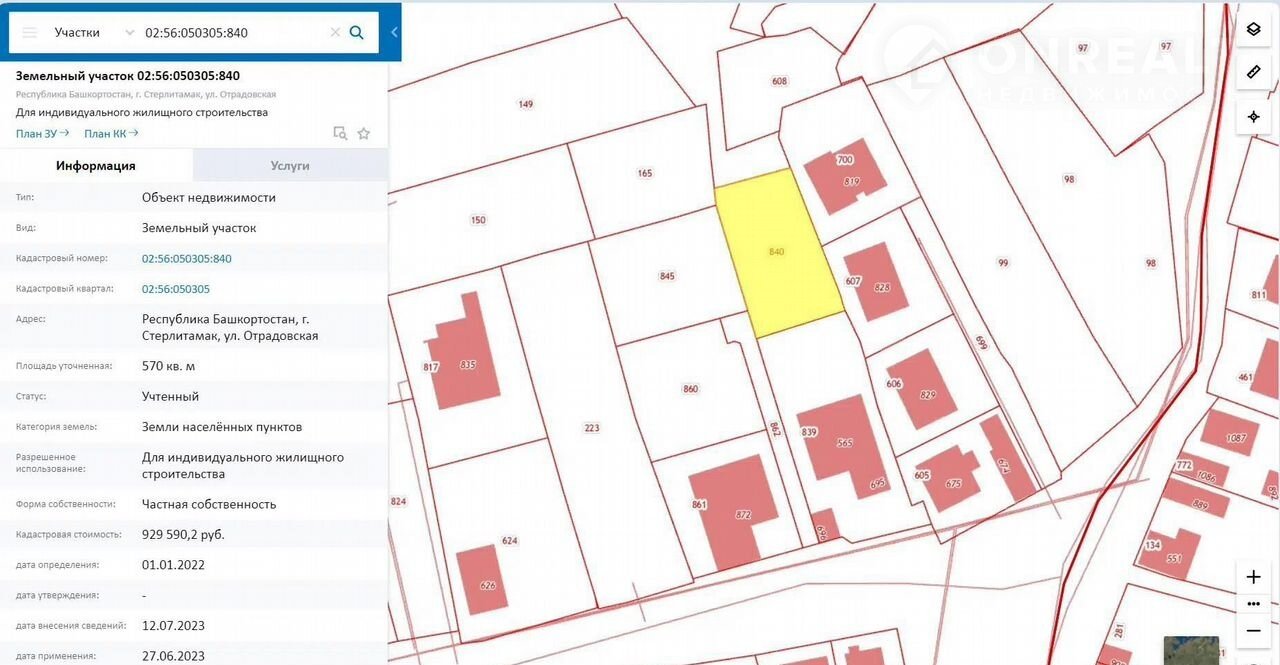The image size is (1280, 665).
Task: Center map on my location
Action: (1253, 117)
